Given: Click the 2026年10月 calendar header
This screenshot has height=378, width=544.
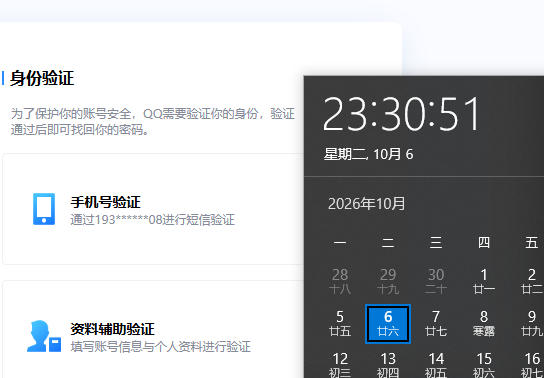Looking at the screenshot, I should click(366, 204).
